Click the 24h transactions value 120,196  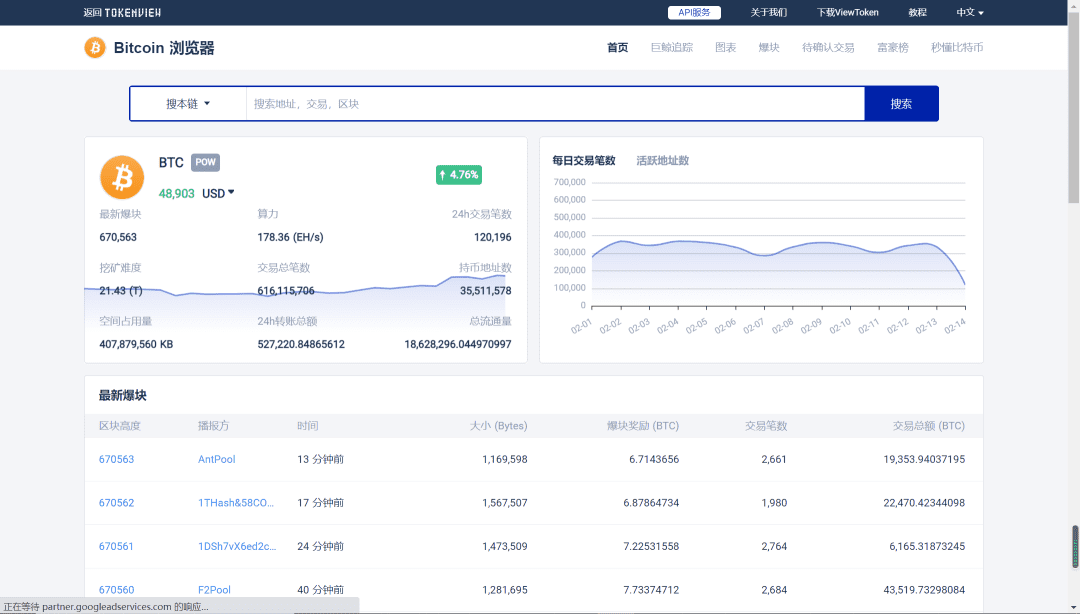(x=492, y=237)
